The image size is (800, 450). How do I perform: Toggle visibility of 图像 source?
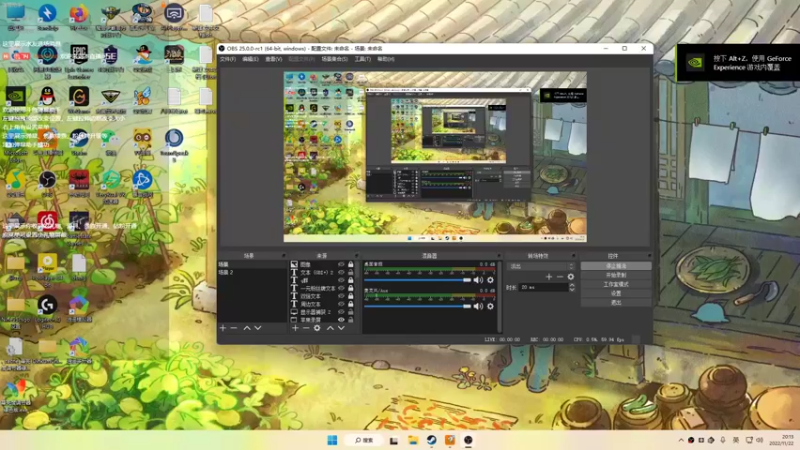click(341, 264)
